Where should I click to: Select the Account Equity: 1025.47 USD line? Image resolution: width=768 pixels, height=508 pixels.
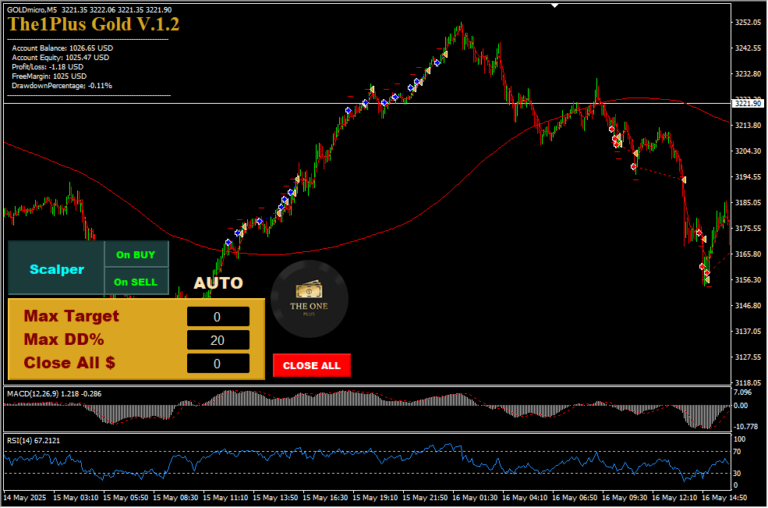coord(60,57)
